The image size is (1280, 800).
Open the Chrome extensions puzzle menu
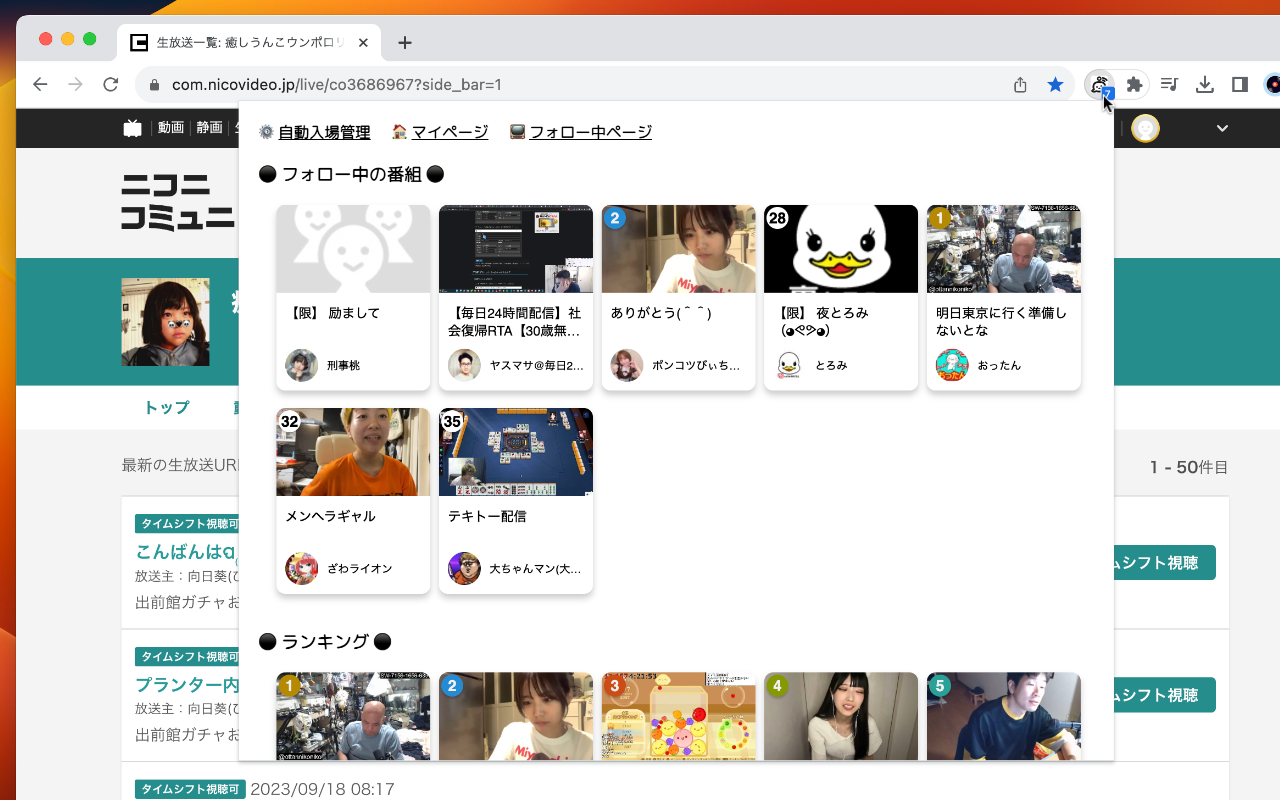coord(1134,85)
